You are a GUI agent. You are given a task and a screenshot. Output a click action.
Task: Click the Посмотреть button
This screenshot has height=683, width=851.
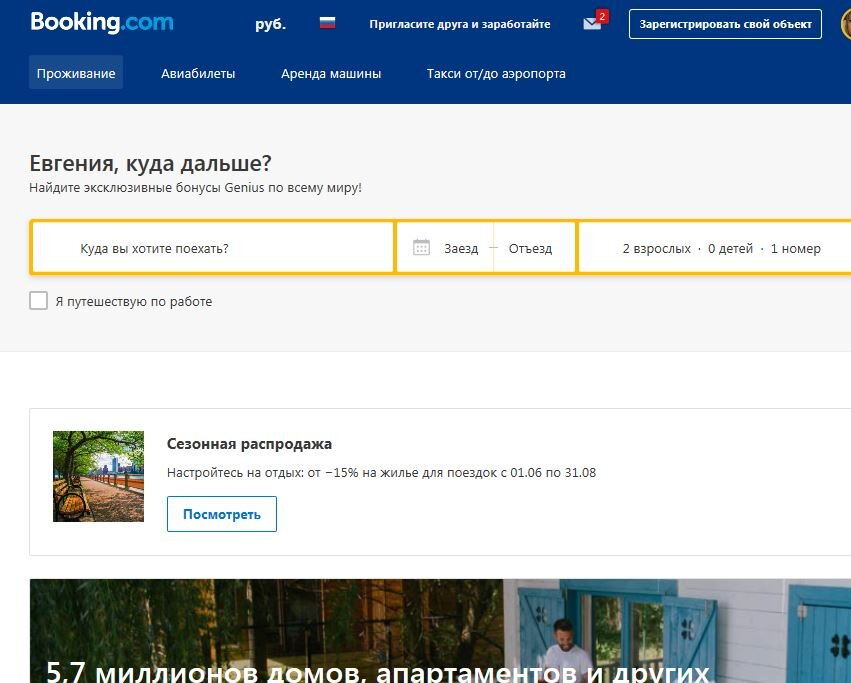(222, 514)
